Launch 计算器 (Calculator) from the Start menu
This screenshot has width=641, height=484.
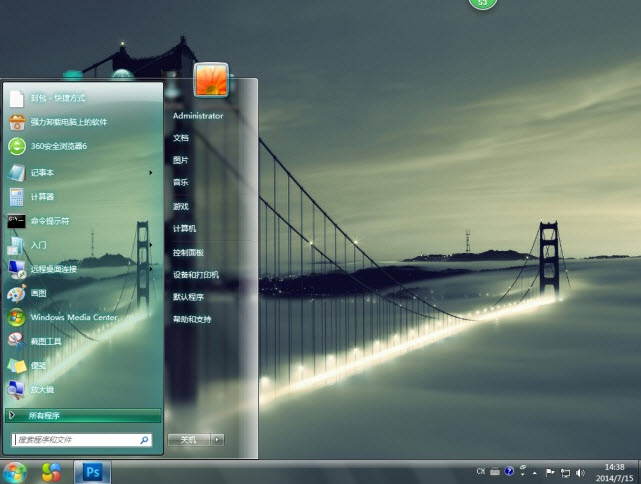click(42, 196)
